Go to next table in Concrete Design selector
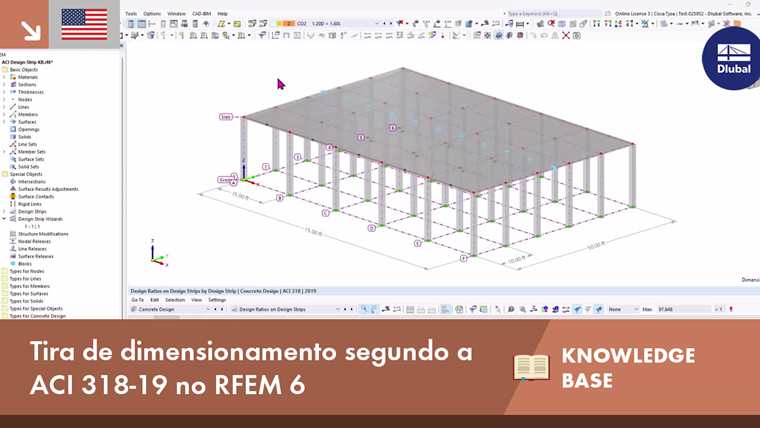 coord(222,309)
